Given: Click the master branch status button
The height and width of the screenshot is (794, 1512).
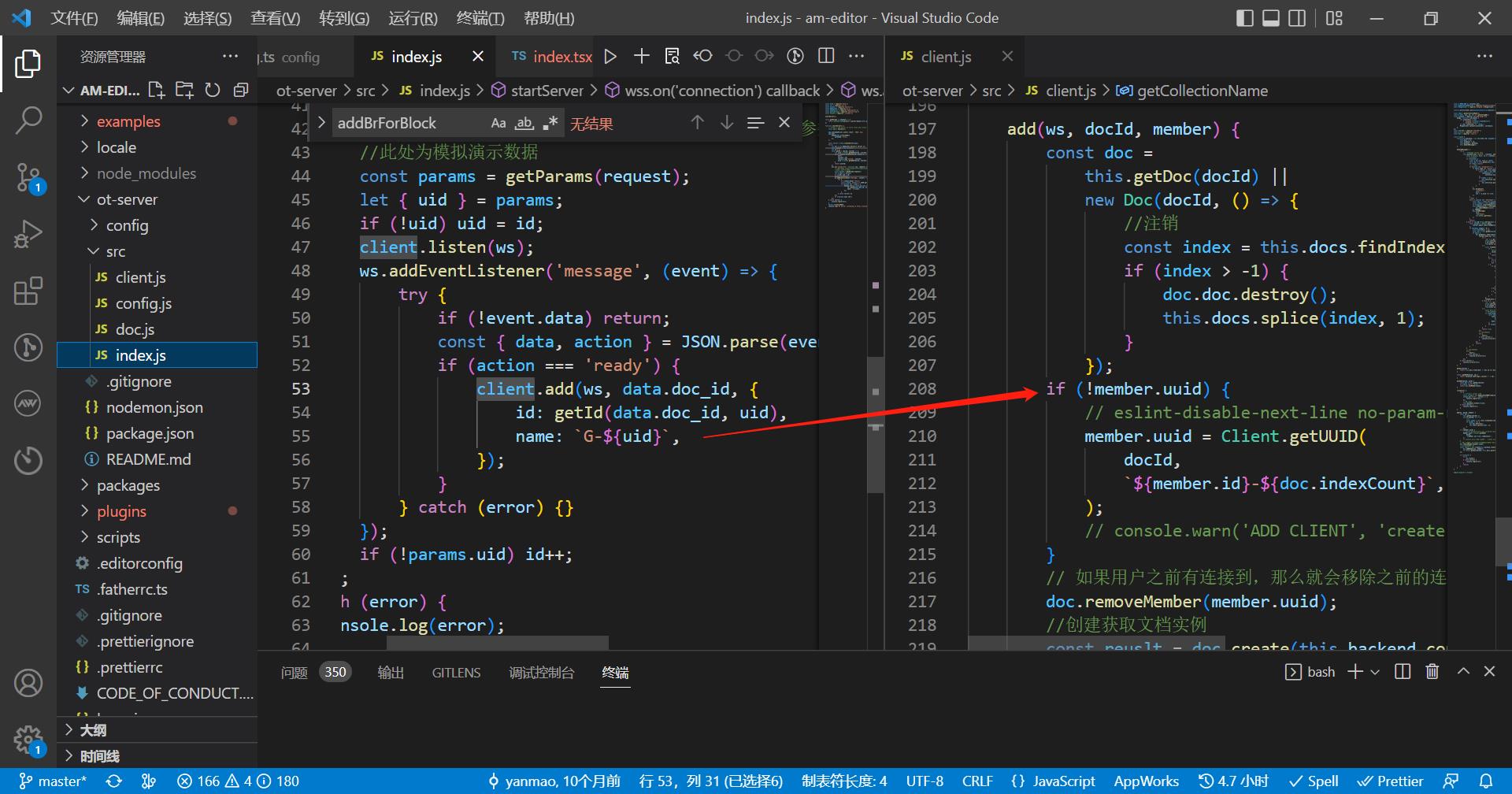Looking at the screenshot, I should tap(54, 781).
